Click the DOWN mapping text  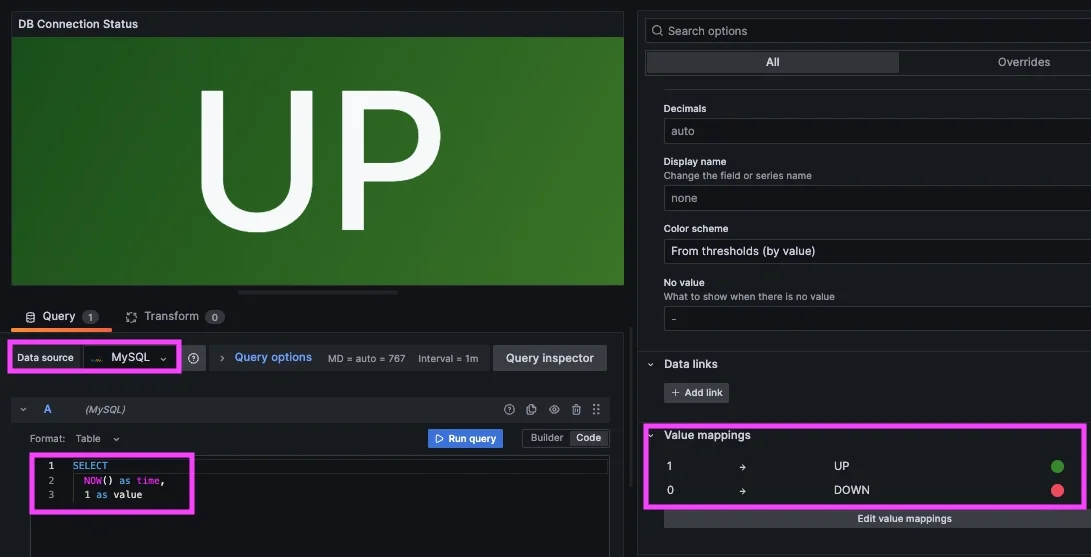852,490
